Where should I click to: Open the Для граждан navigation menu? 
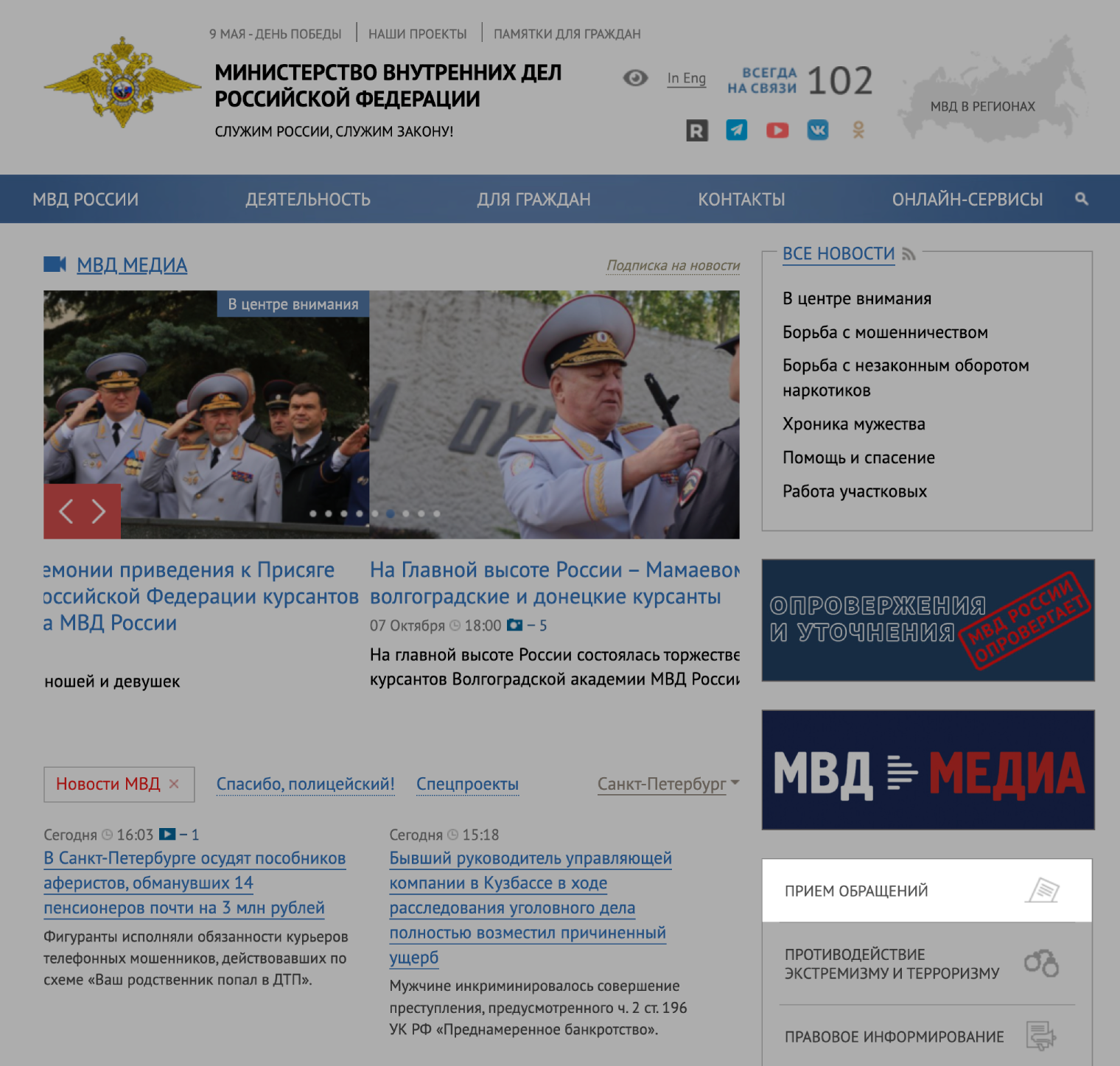pyautogui.click(x=533, y=199)
